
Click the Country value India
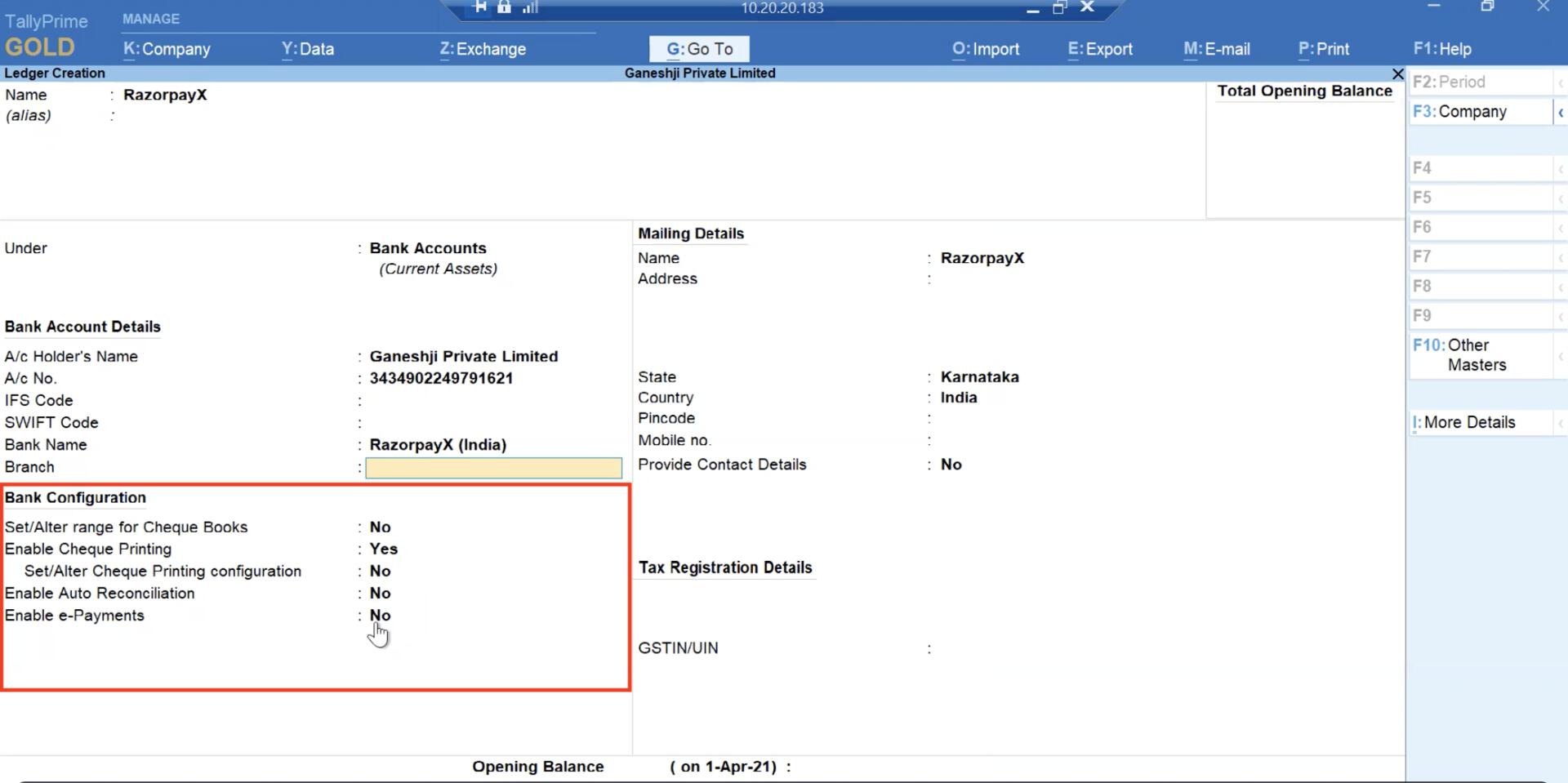click(959, 398)
